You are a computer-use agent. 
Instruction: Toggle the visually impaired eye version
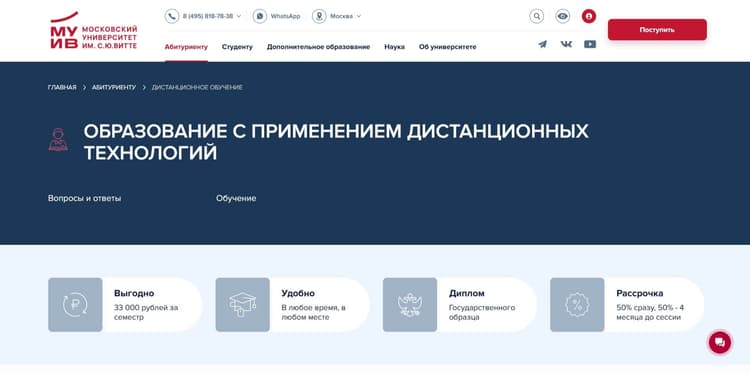pos(562,16)
